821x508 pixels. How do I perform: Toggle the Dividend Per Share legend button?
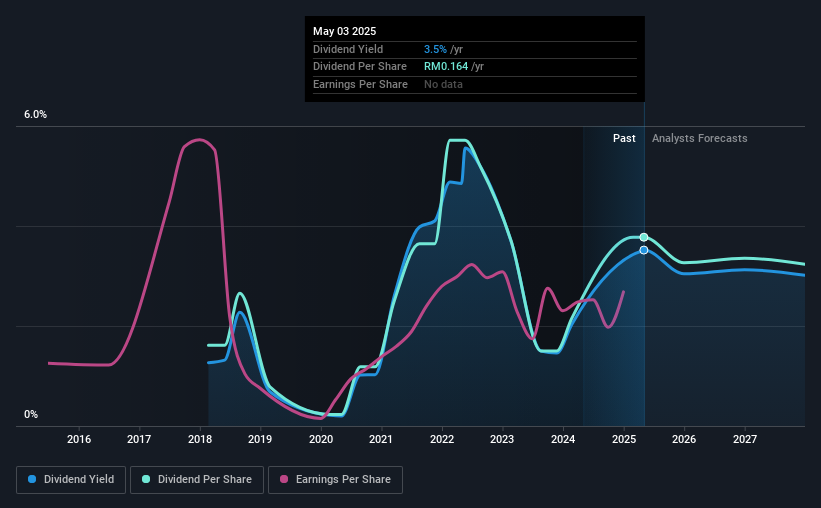point(197,480)
